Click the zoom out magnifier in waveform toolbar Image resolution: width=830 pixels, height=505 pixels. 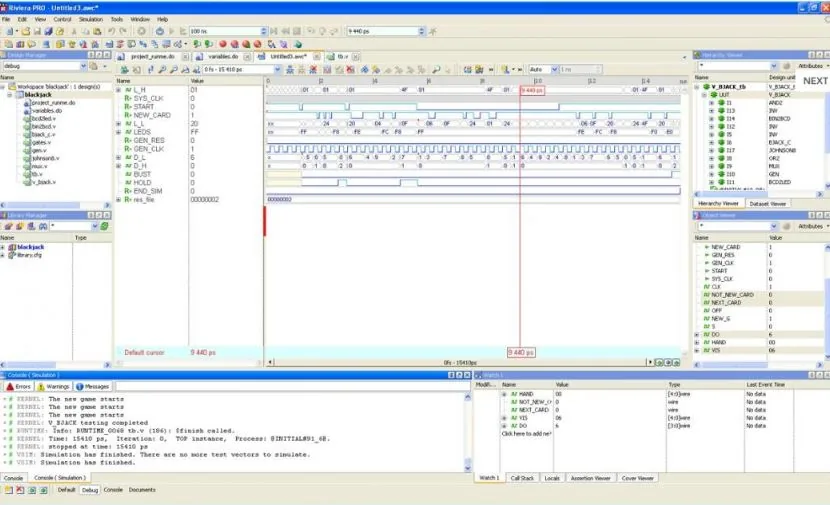(174, 69)
